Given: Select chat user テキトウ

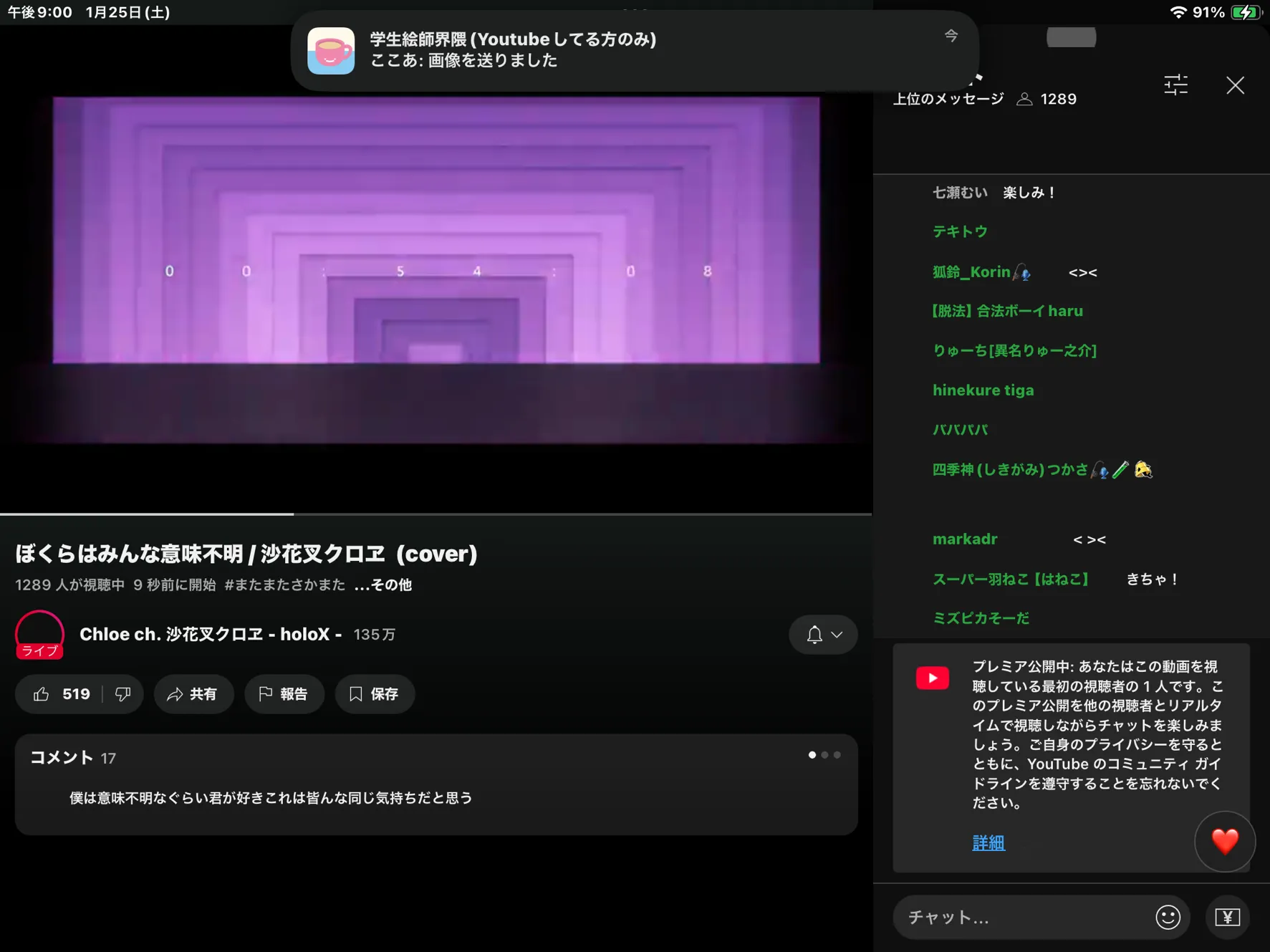Looking at the screenshot, I should pyautogui.click(x=960, y=231).
